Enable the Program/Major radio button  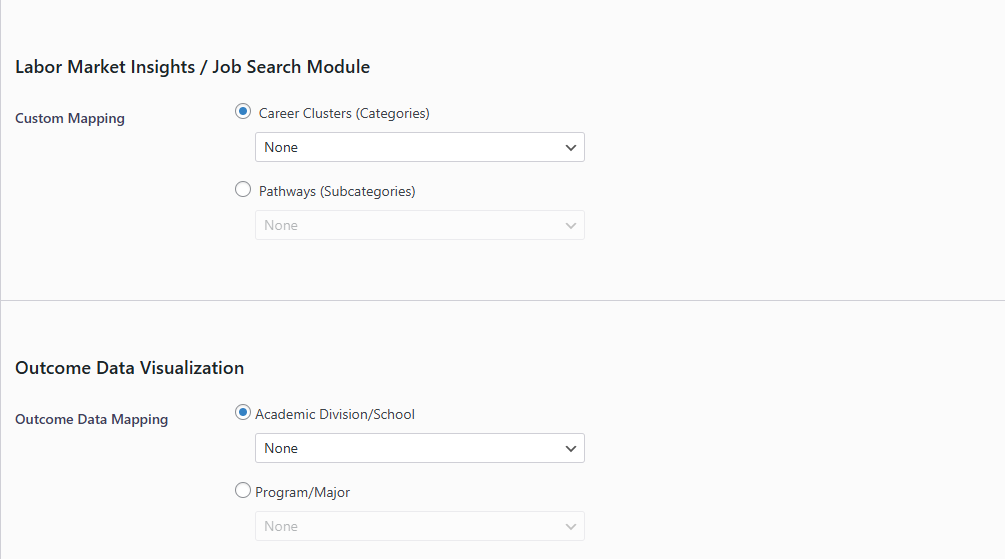[x=243, y=491]
